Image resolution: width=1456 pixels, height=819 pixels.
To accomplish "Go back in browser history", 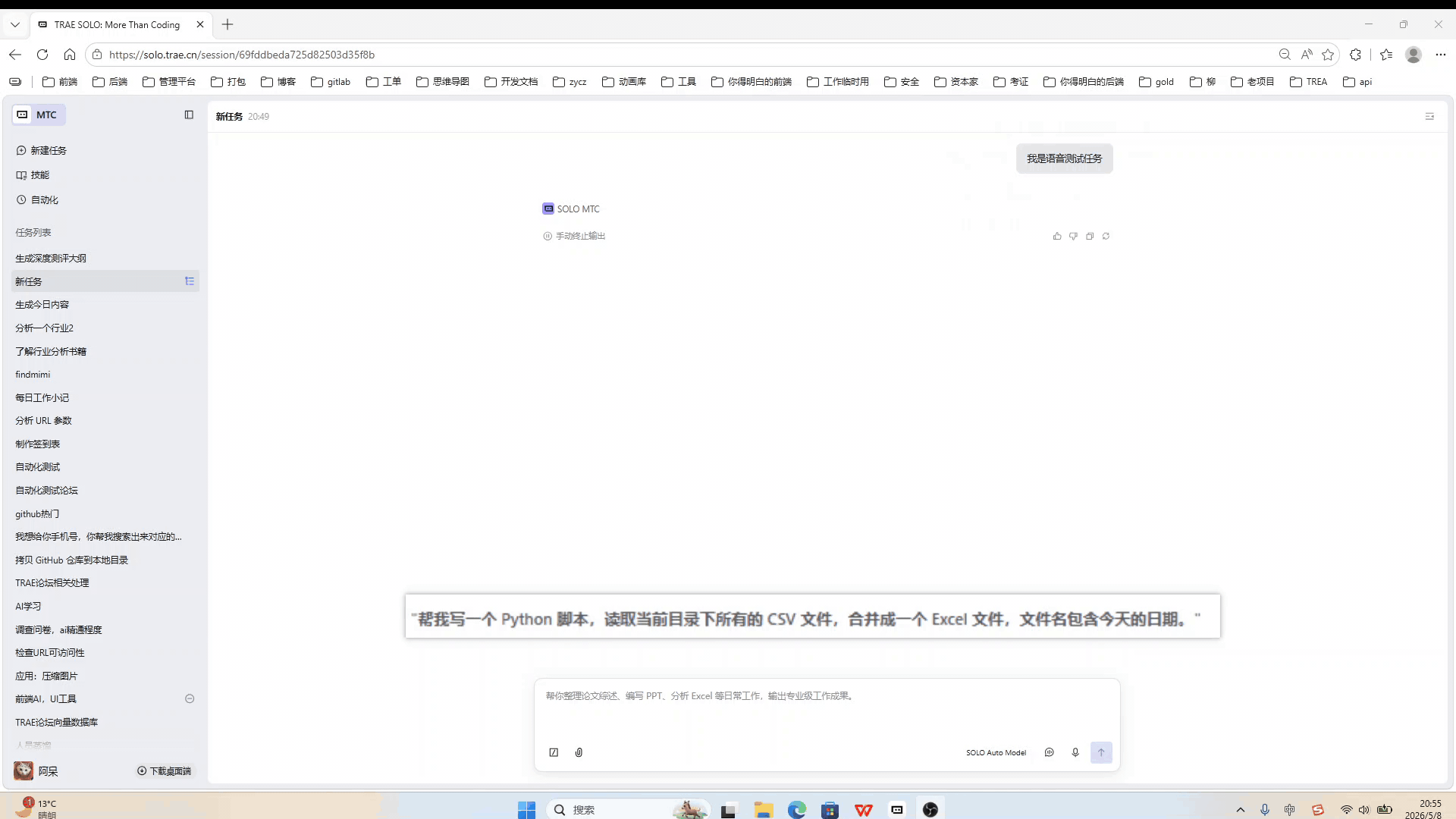I will tap(15, 55).
